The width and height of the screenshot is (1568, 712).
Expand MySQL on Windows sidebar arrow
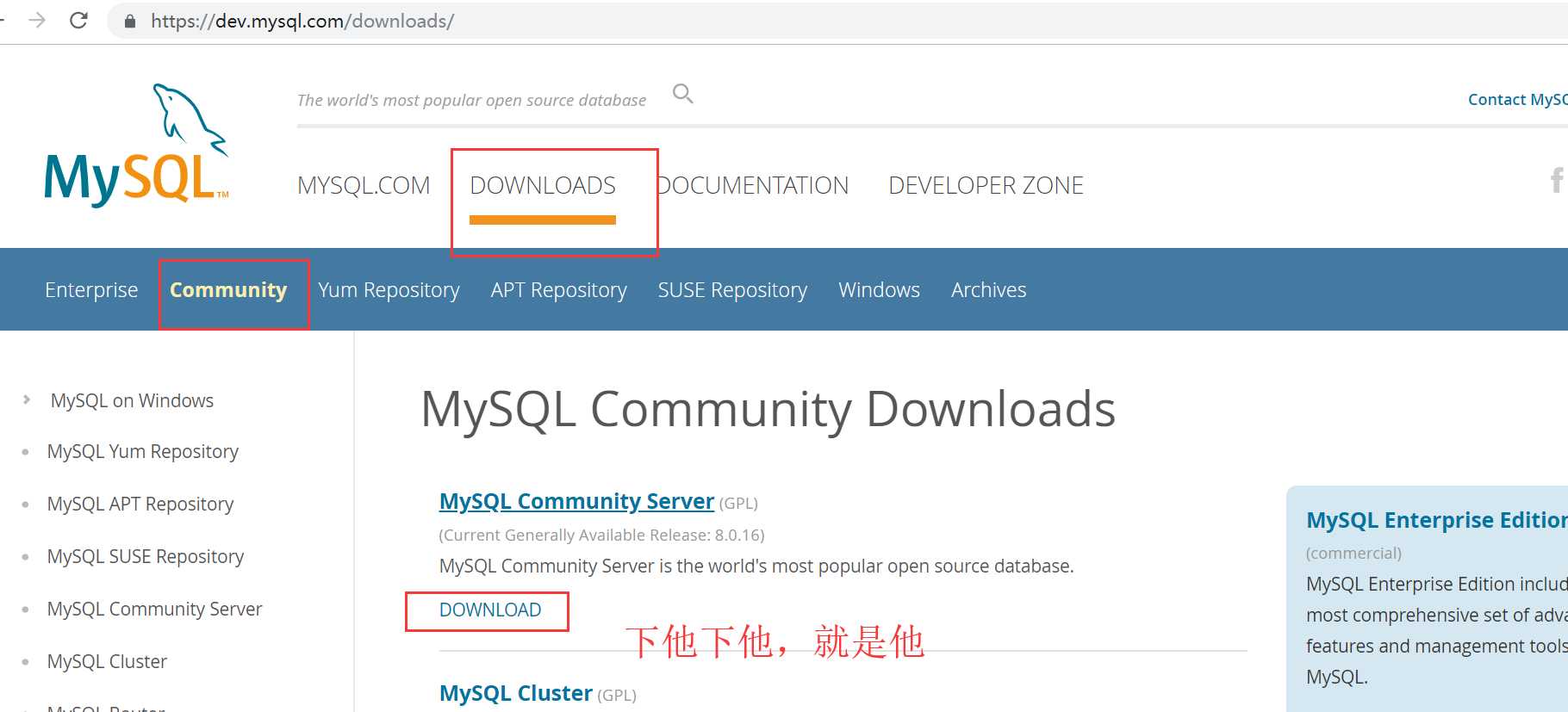(x=27, y=399)
